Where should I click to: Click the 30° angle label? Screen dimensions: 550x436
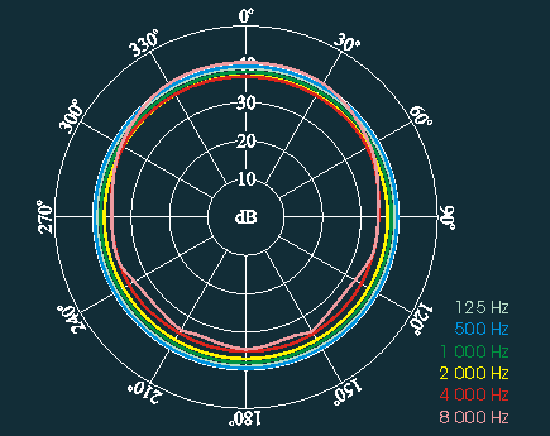[347, 42]
